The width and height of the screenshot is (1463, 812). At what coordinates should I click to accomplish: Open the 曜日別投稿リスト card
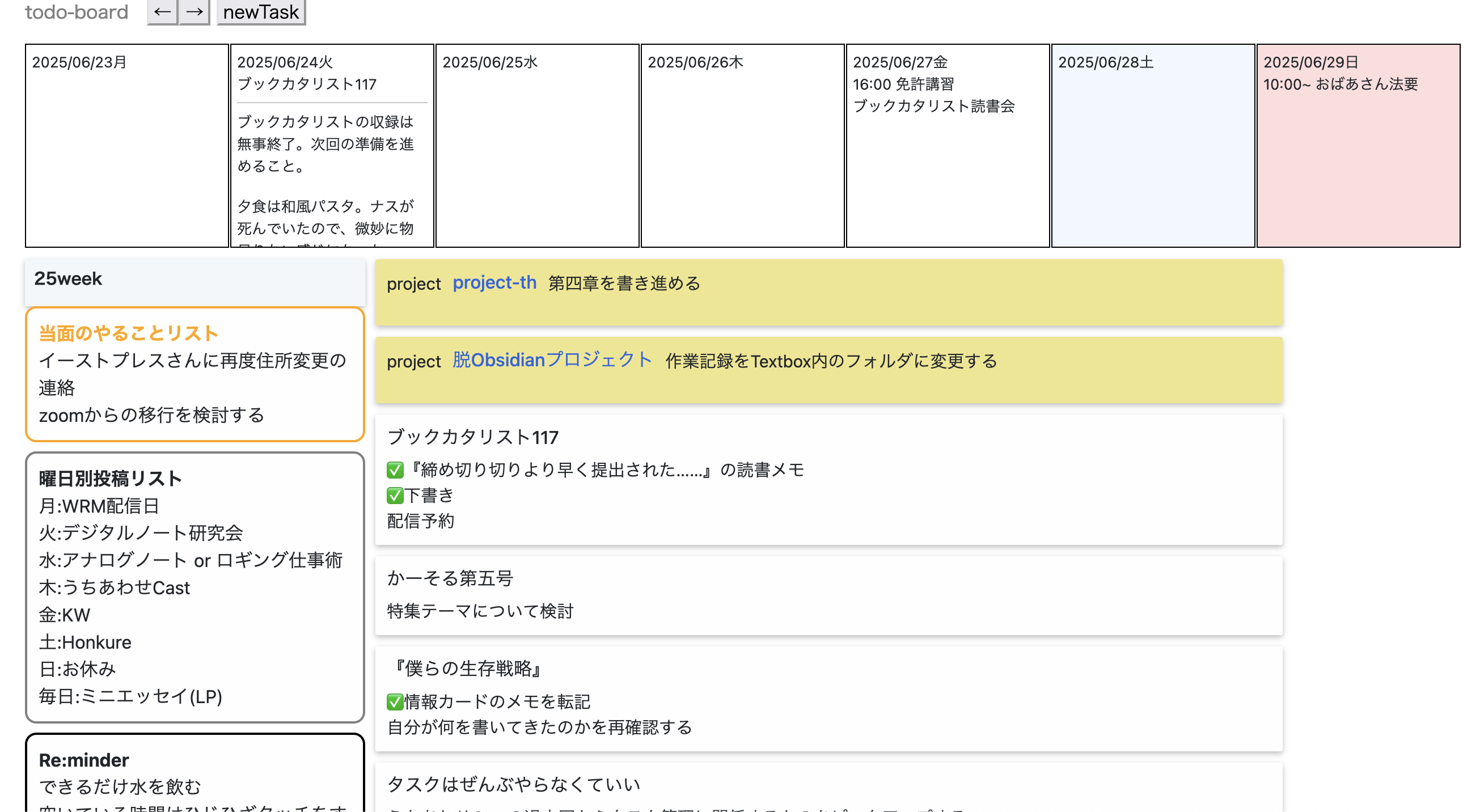click(x=110, y=479)
